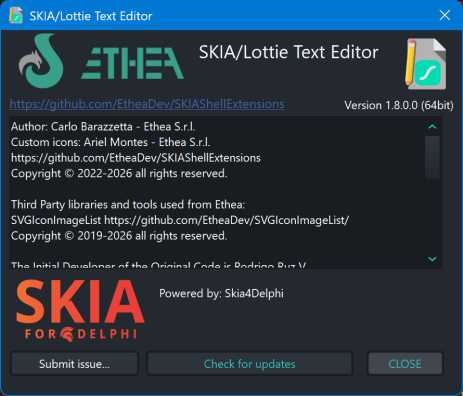Click the credits scrollbar thumb

tap(432, 157)
